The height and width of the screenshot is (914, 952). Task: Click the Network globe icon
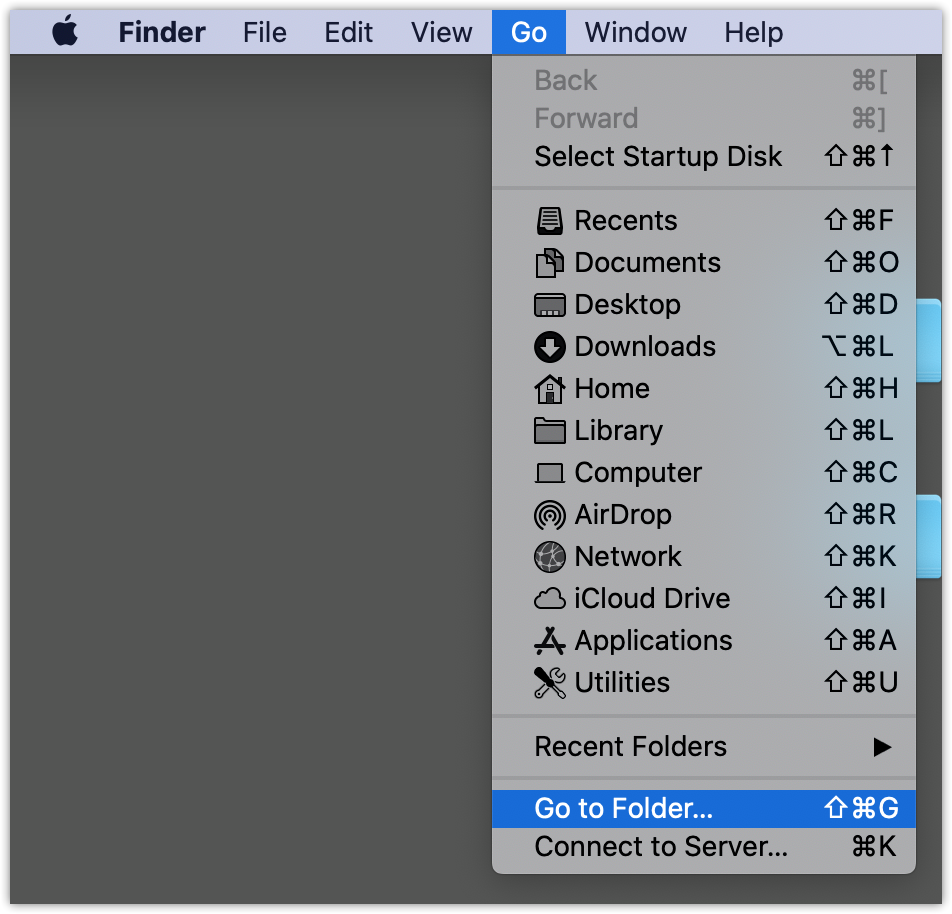coord(550,557)
